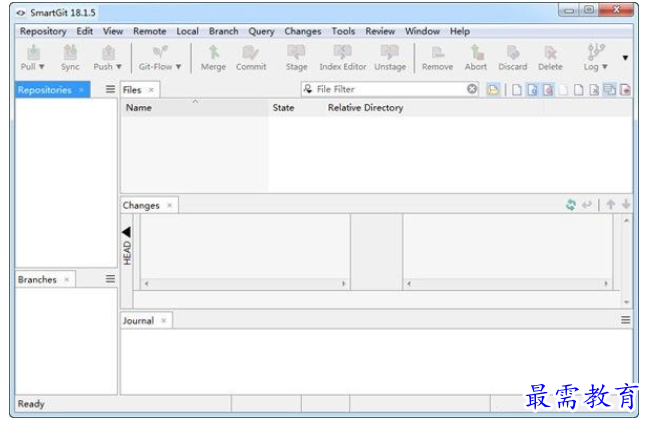Click the Git-Flow toolbar icon
Image resolution: width=647 pixels, height=428 pixels.
coord(160,52)
